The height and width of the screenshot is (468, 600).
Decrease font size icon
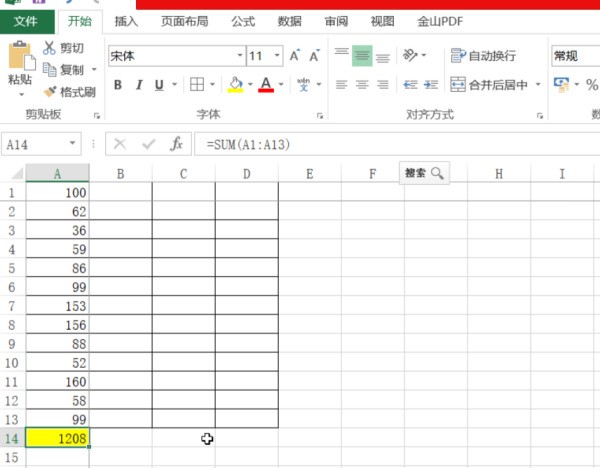314,56
